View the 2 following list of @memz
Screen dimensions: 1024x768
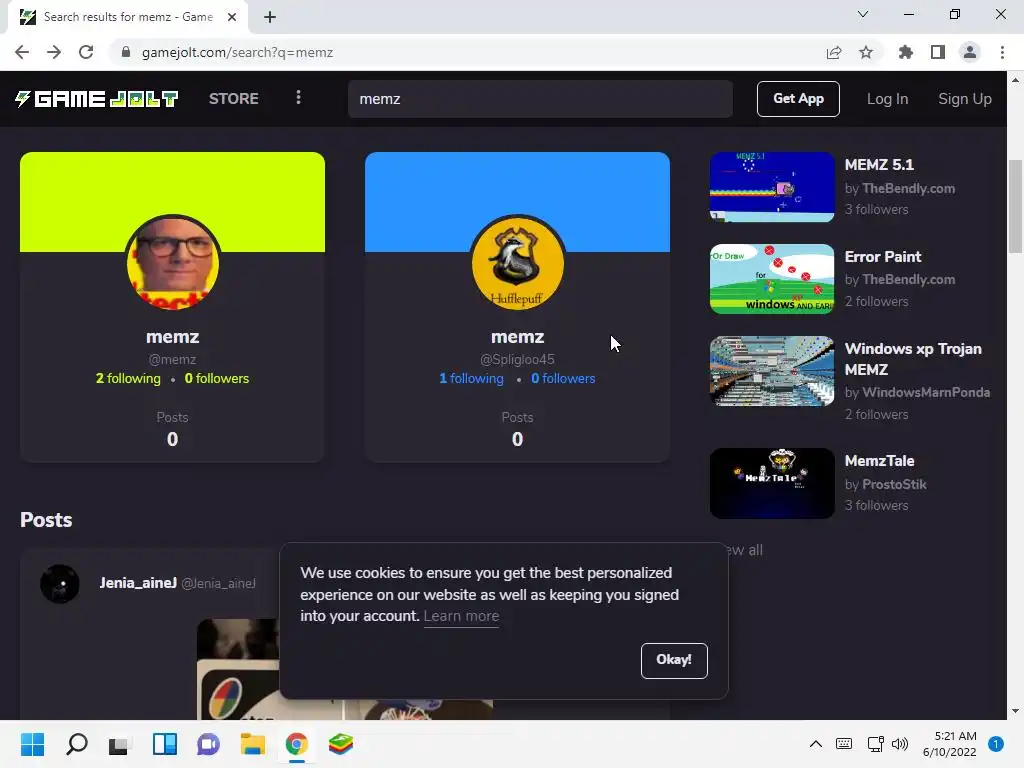(x=128, y=378)
